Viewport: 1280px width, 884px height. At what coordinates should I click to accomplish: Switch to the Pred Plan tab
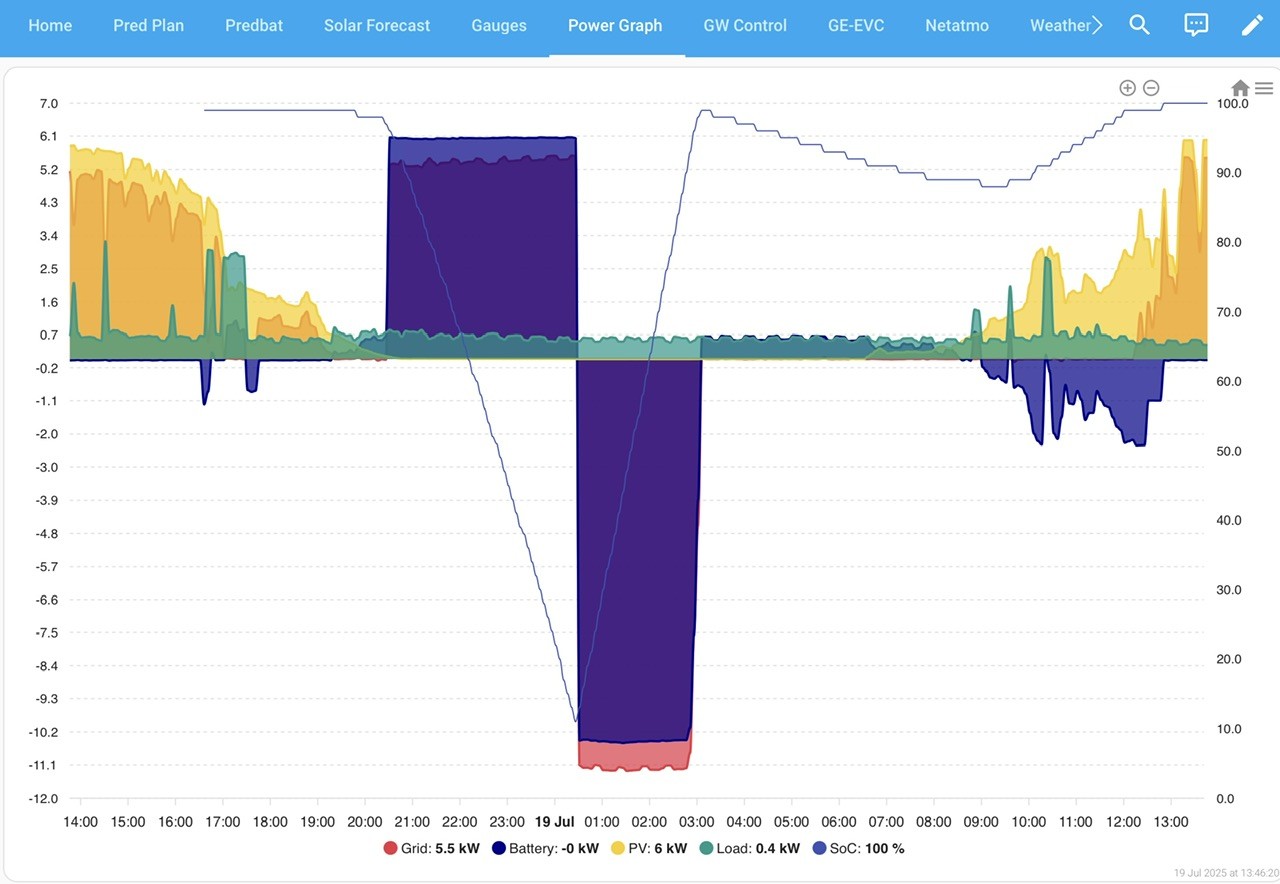coord(148,25)
